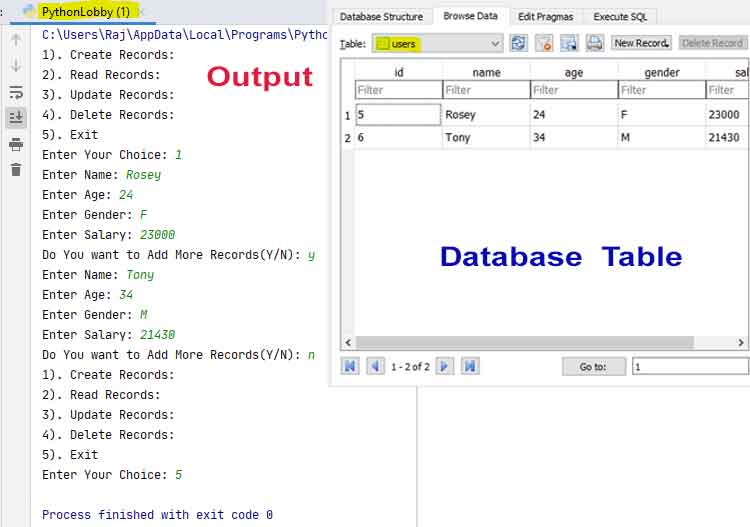This screenshot has width=750, height=527.
Task: Go to the previous page of records
Action: (x=375, y=366)
